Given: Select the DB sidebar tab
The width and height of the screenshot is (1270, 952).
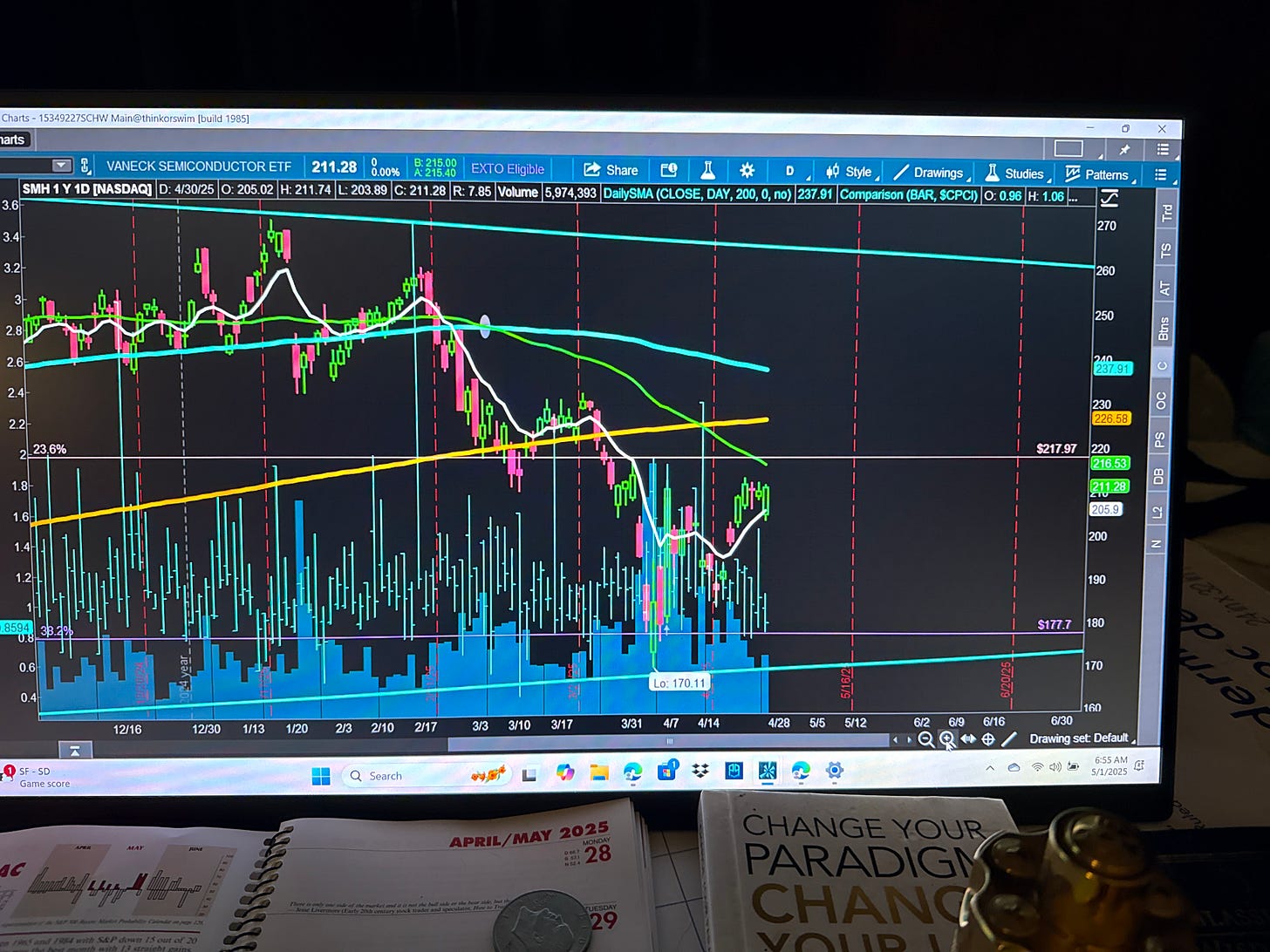Looking at the screenshot, I should (1159, 476).
